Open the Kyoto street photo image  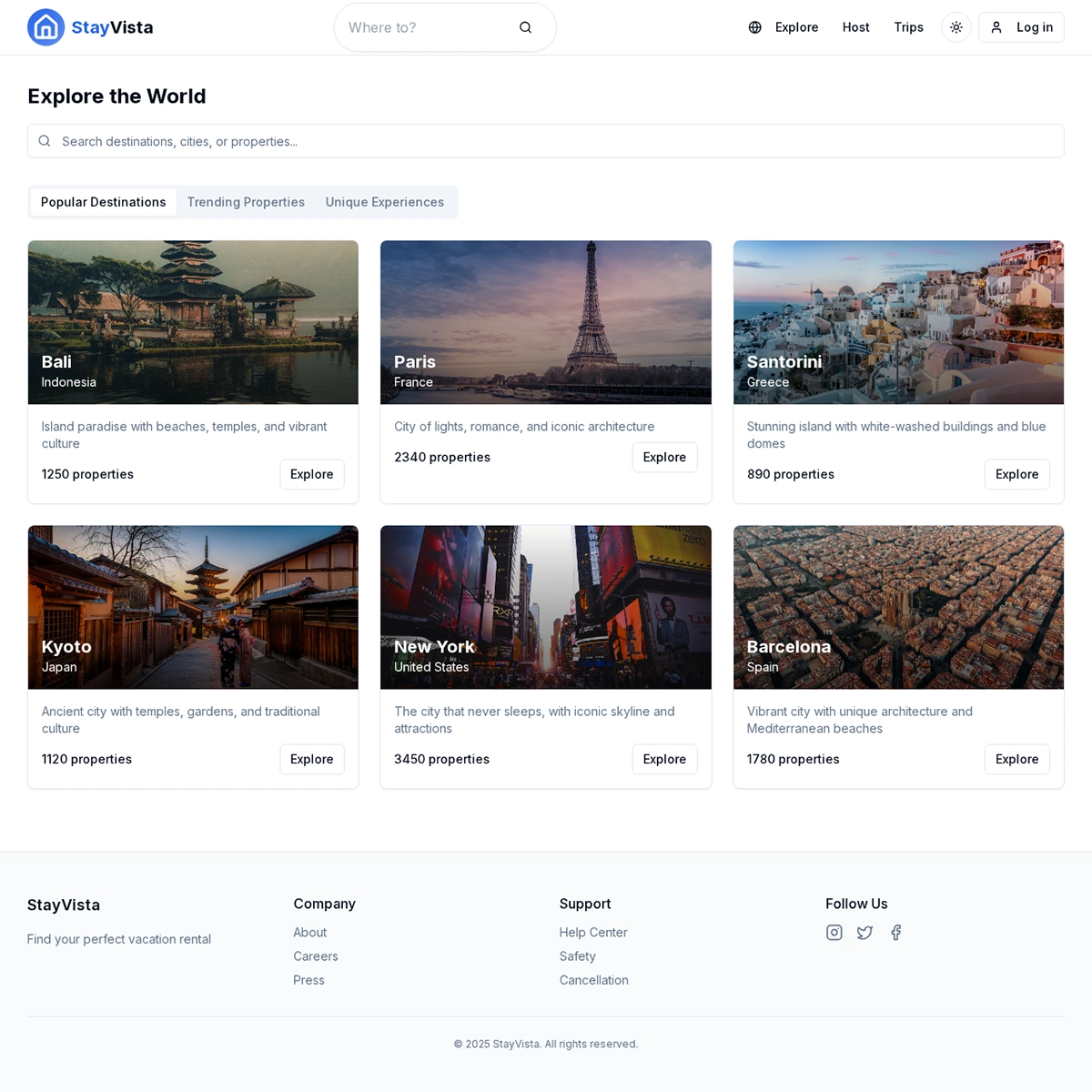tap(193, 607)
